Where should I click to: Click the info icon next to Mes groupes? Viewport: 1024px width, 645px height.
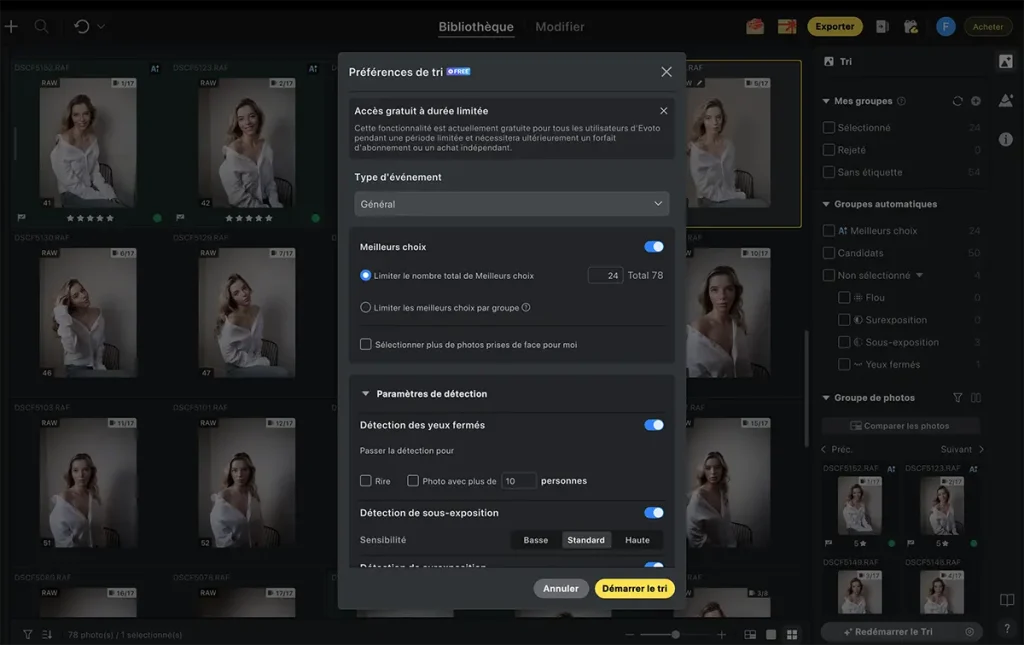pos(901,101)
